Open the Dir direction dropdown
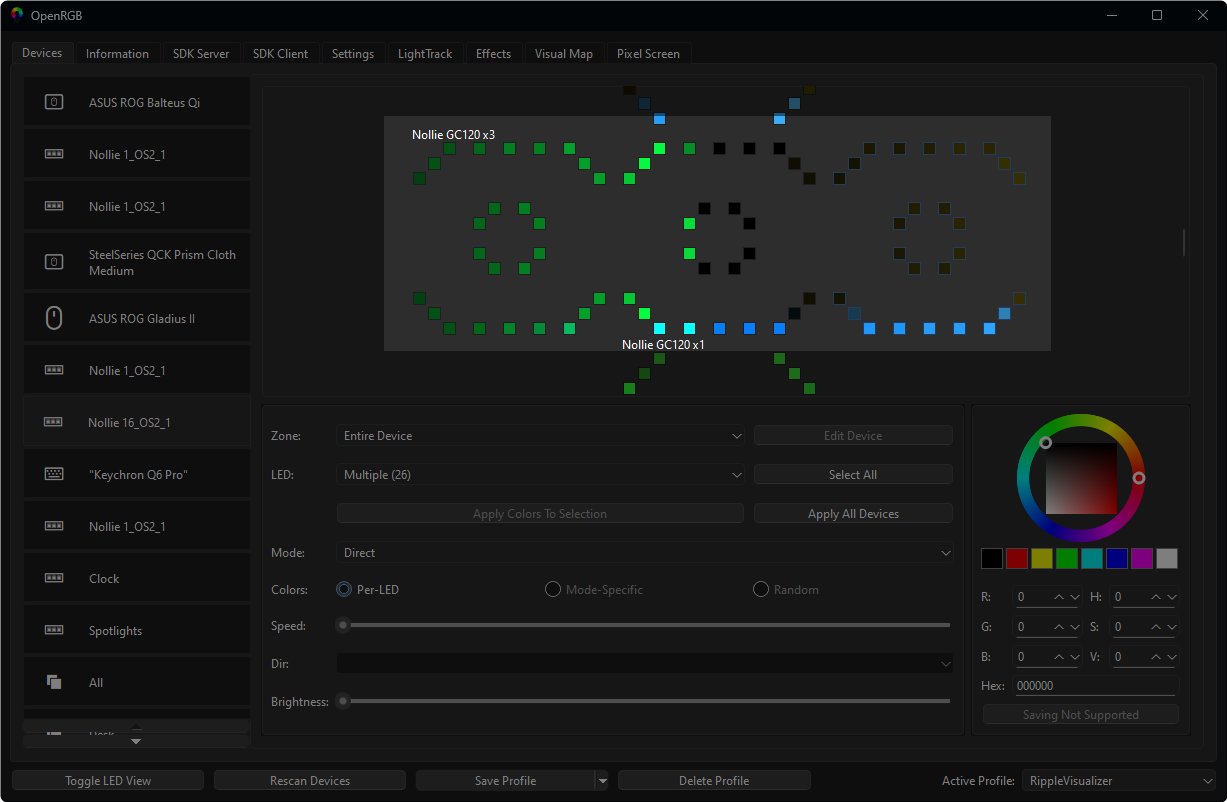1227x802 pixels. point(645,663)
